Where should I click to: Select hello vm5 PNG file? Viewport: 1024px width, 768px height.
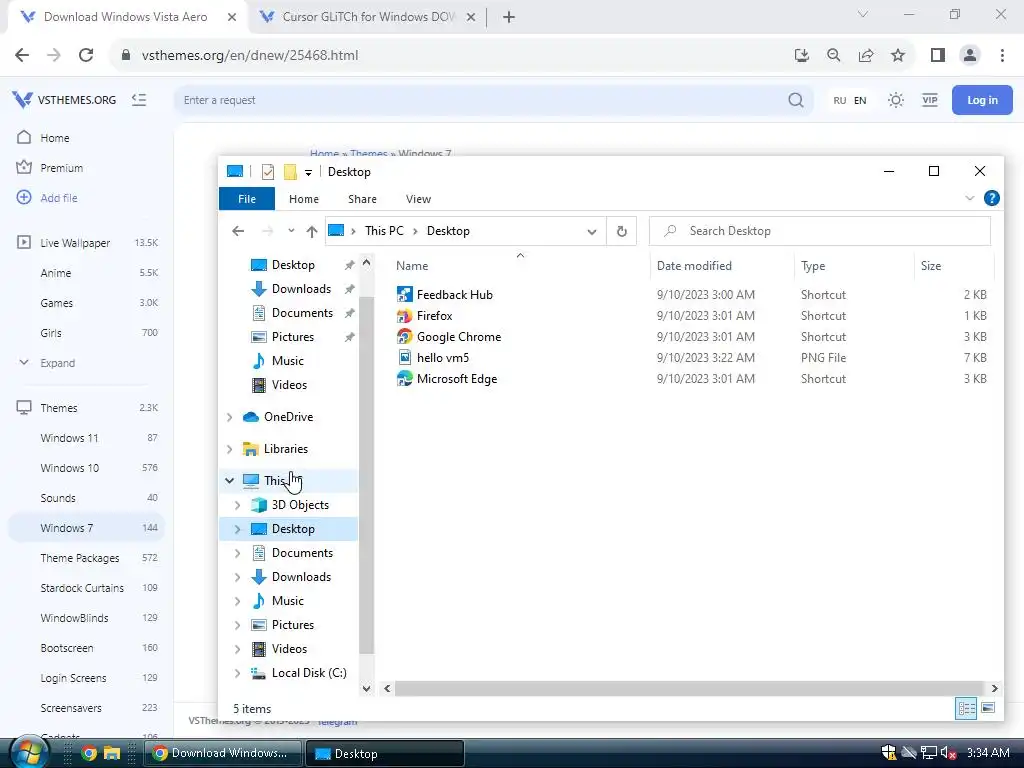coord(433,357)
